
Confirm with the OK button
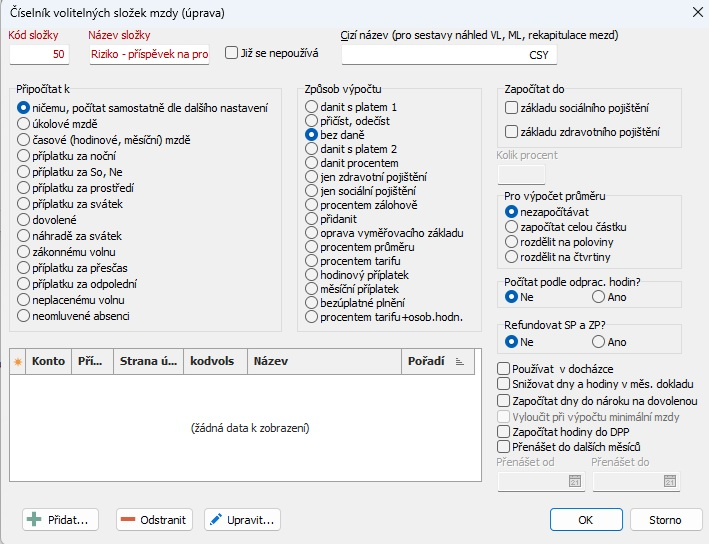pos(585,520)
